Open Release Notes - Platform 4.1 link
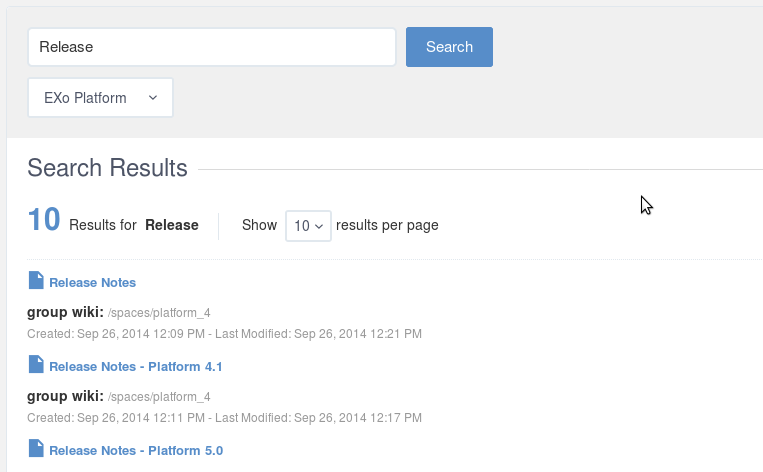The width and height of the screenshot is (763, 472). tap(136, 367)
